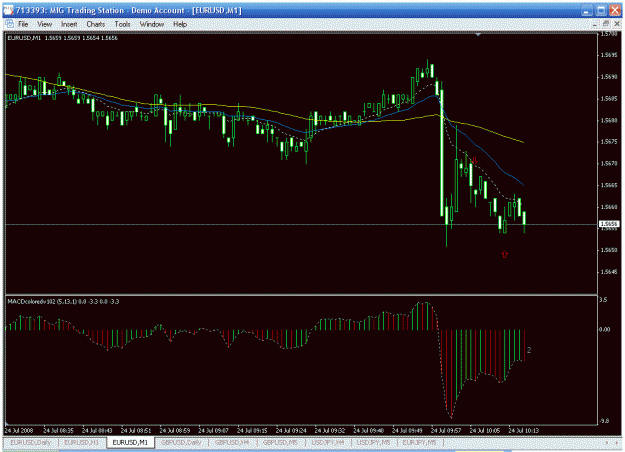Click the MACDcoloredv102 indicator label

click(63, 302)
